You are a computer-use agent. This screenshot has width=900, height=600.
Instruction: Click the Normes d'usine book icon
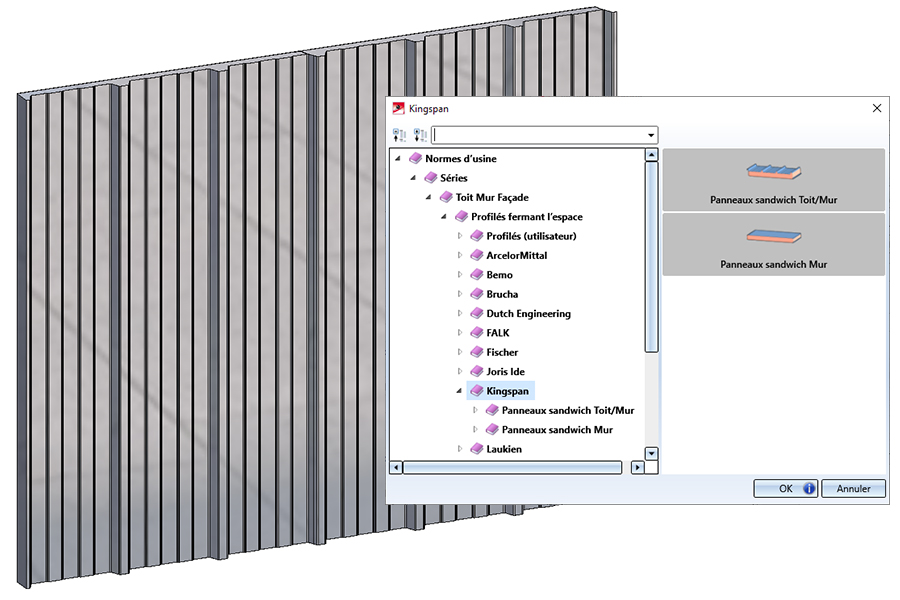[415, 159]
